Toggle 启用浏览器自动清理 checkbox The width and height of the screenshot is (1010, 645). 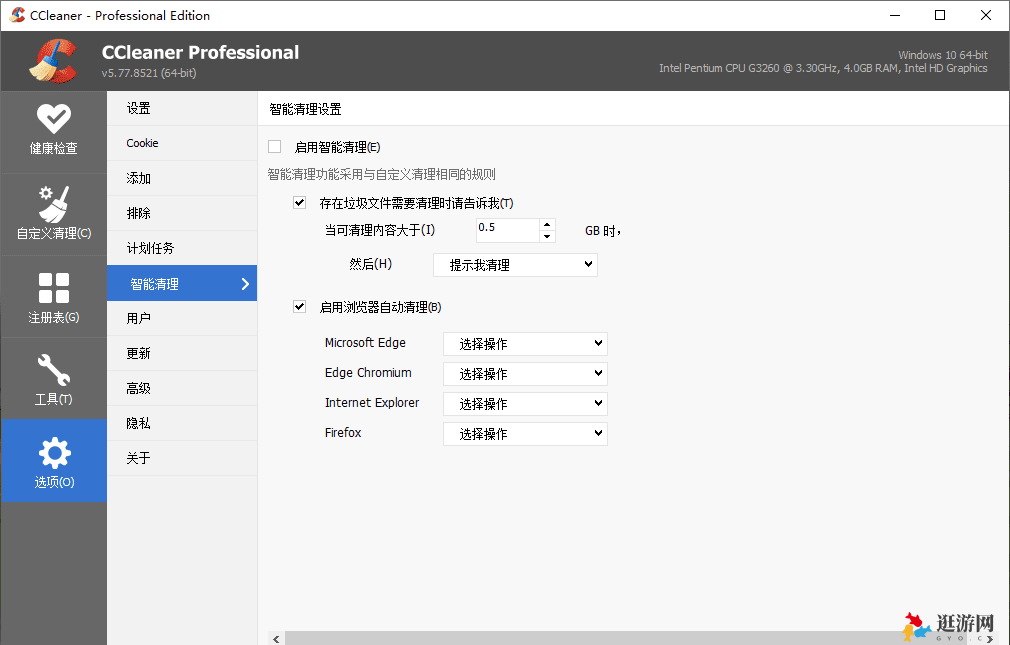[x=299, y=307]
